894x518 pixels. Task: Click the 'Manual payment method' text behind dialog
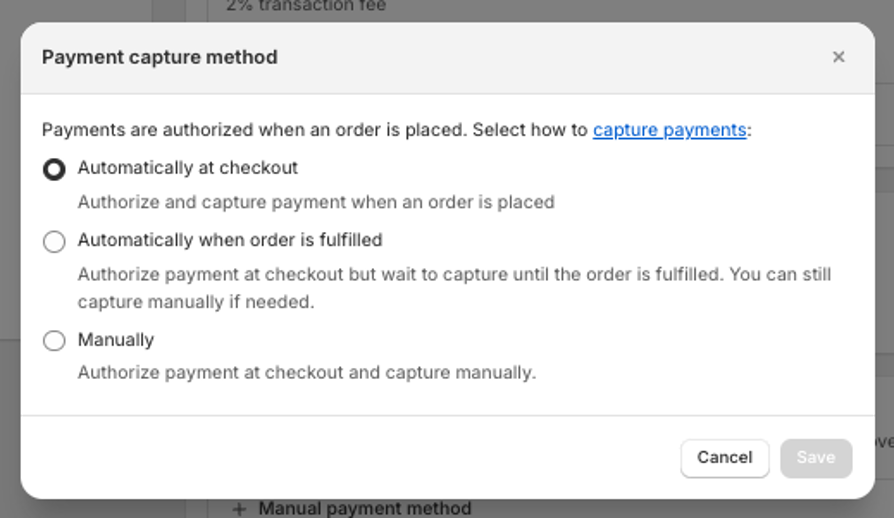364,509
